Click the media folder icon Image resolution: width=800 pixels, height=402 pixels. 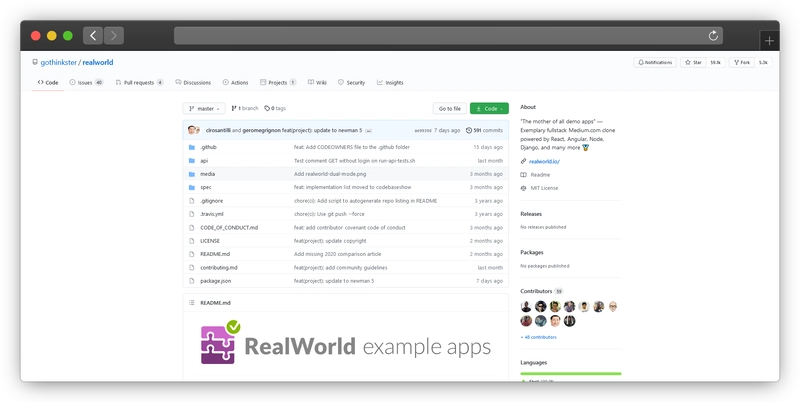pos(192,174)
